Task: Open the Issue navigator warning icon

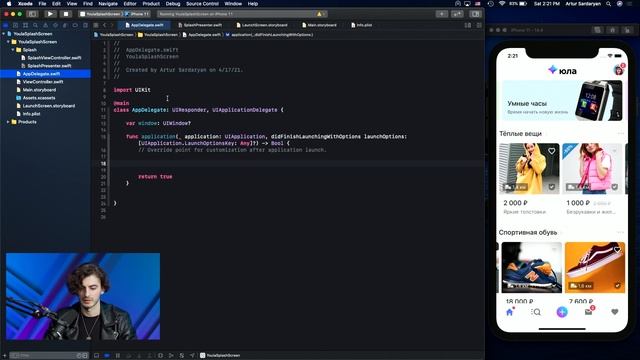Action: click(45, 25)
